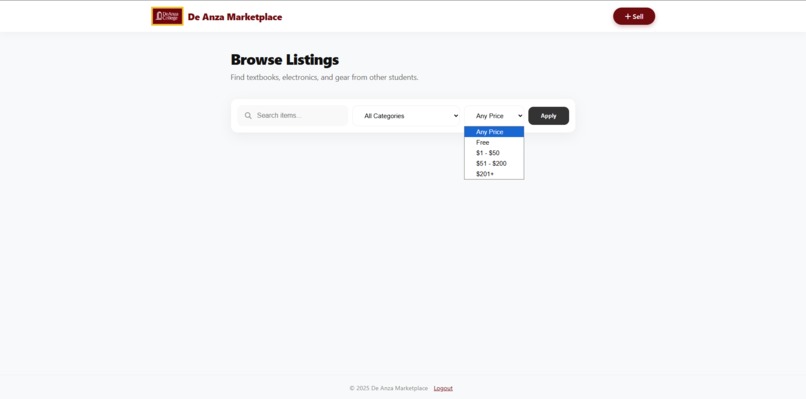Click the Browse Listings heading
The width and height of the screenshot is (806, 399).
coord(285,60)
